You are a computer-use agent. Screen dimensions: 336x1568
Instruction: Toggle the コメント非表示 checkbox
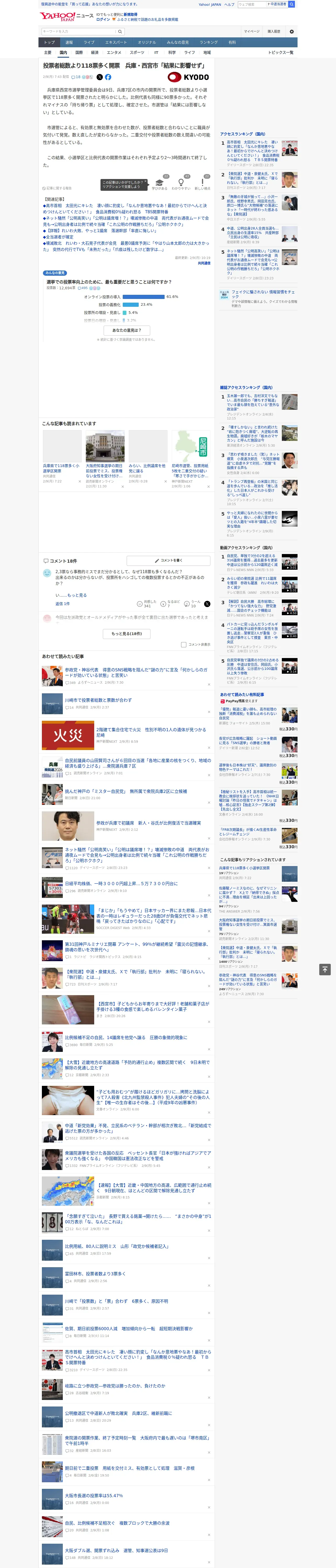[183, 645]
